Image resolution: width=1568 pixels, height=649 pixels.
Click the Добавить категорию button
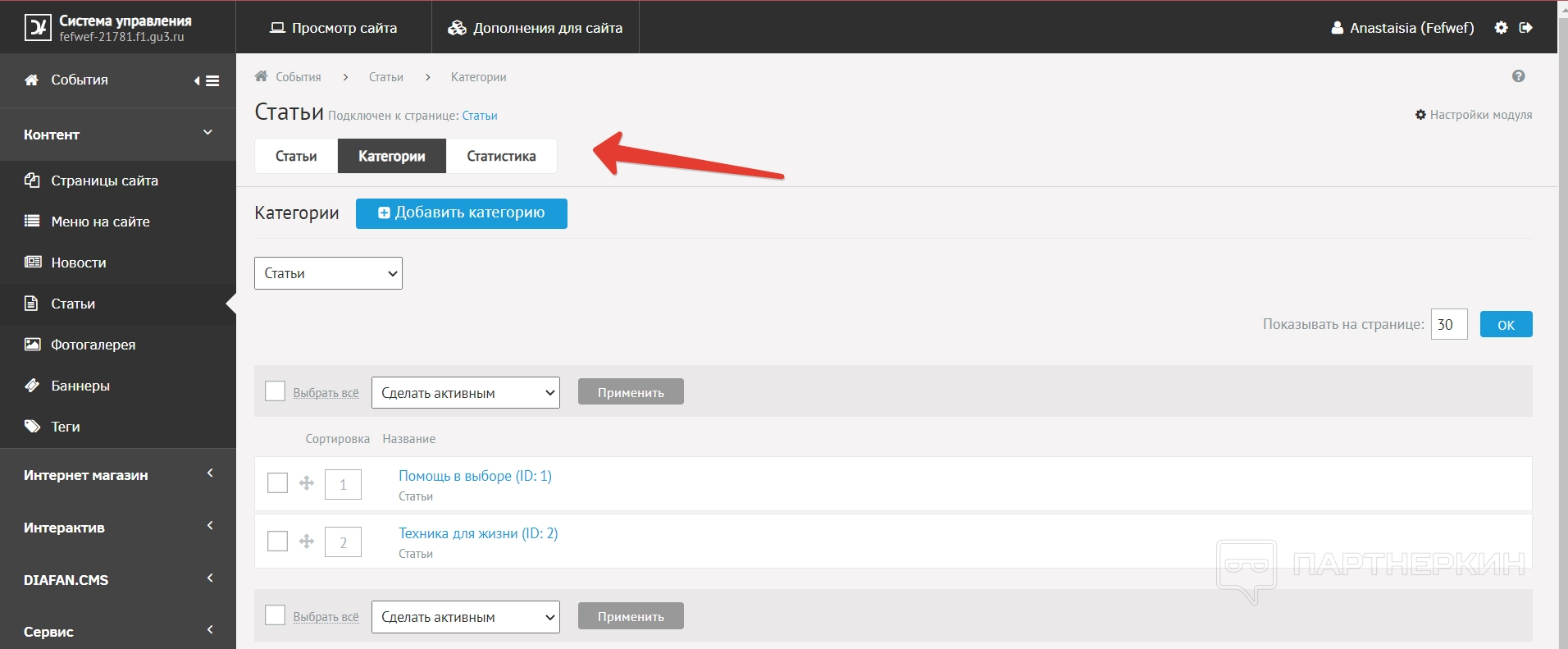(x=462, y=213)
